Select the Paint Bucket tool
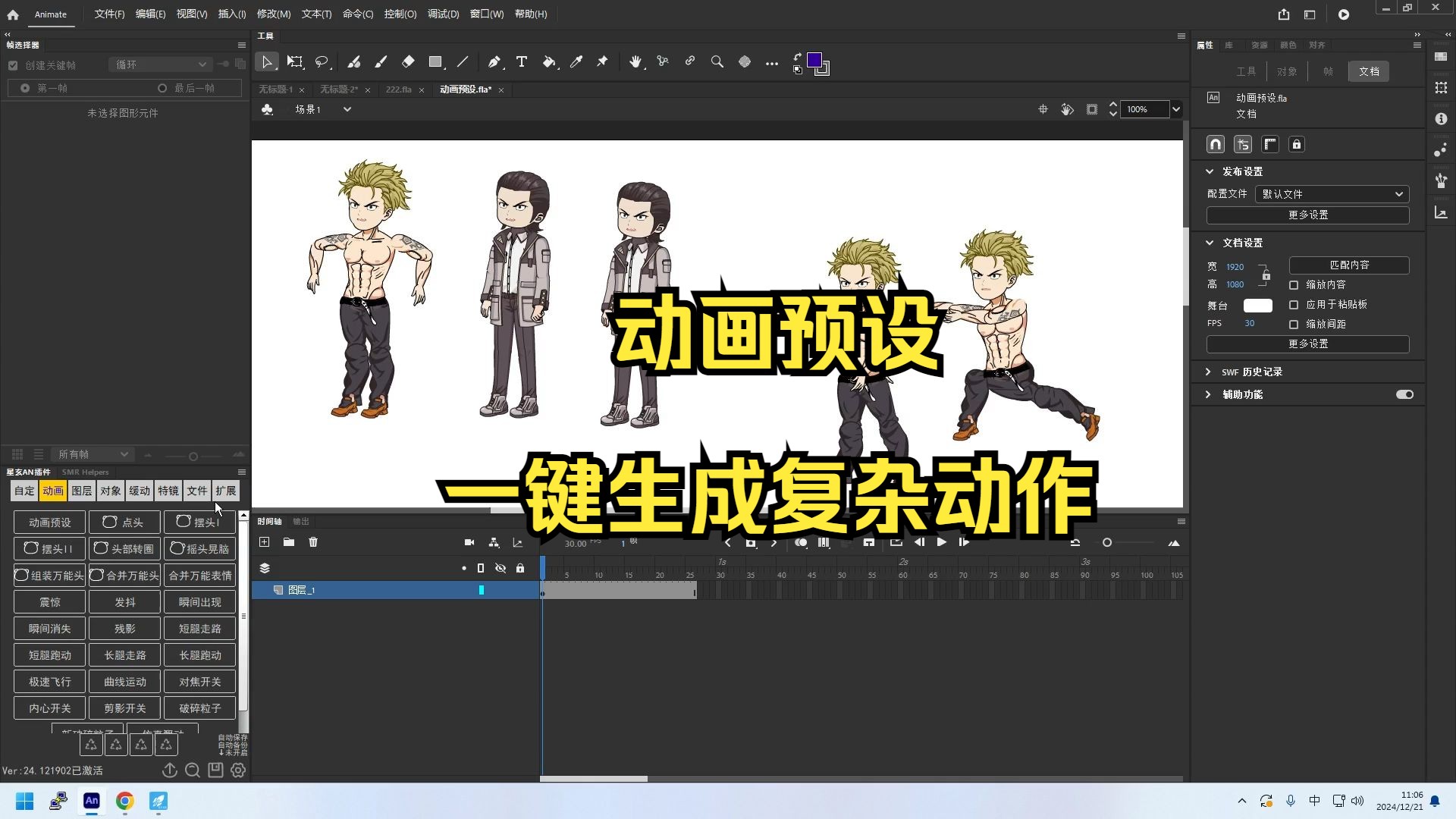The image size is (1456, 819). [x=549, y=62]
